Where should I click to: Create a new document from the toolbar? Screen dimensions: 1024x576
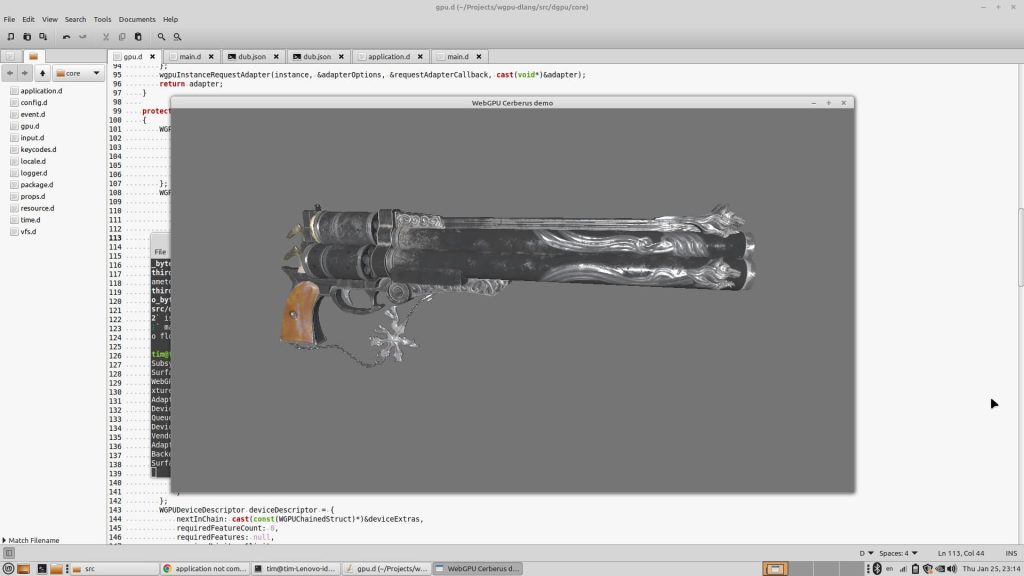tap(11, 37)
